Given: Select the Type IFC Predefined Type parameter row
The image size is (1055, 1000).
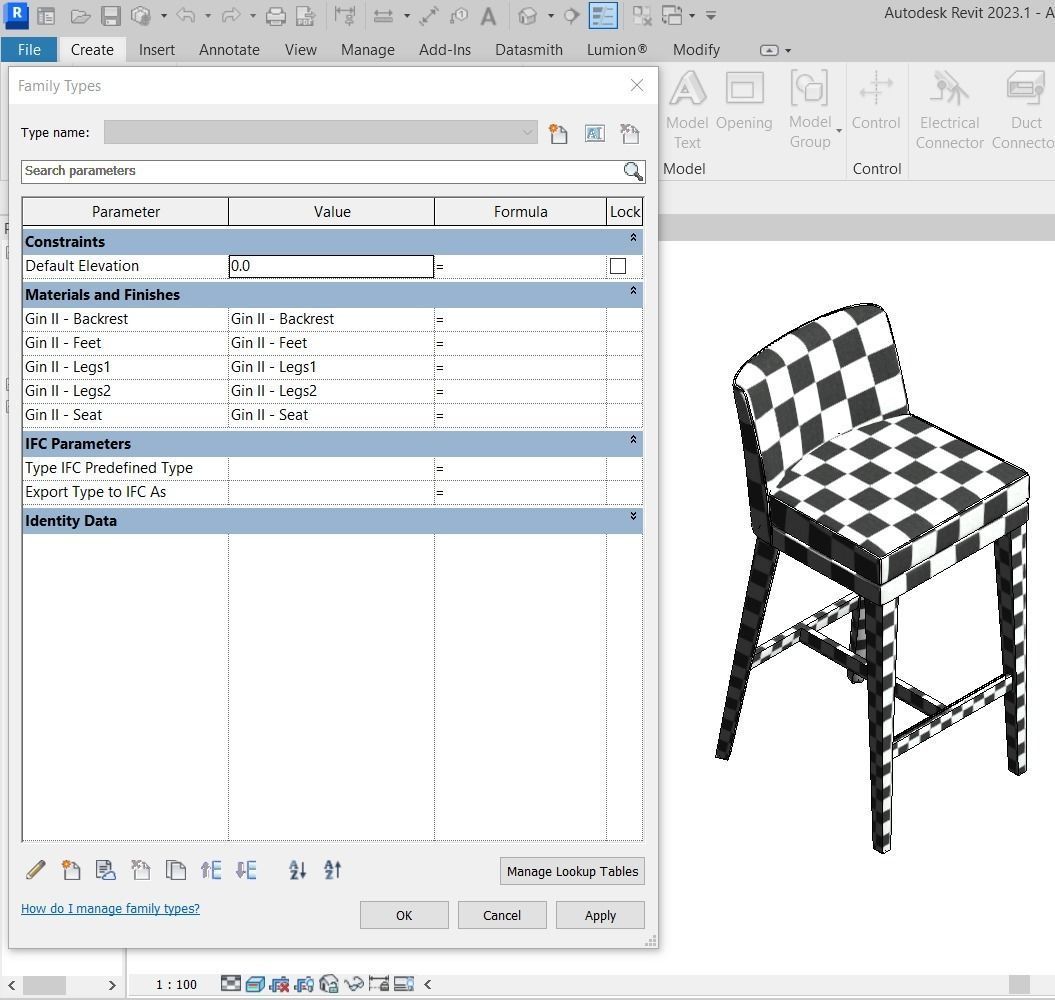Looking at the screenshot, I should pos(332,468).
